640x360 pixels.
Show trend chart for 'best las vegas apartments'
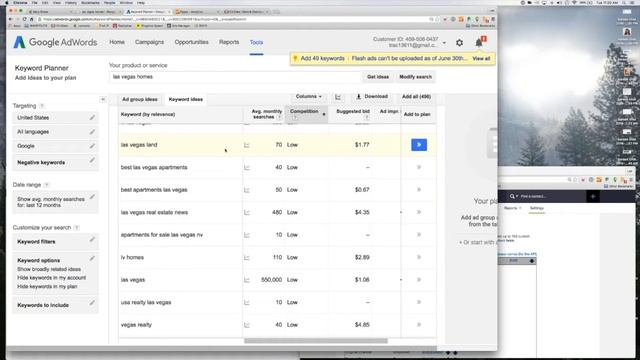click(x=247, y=167)
